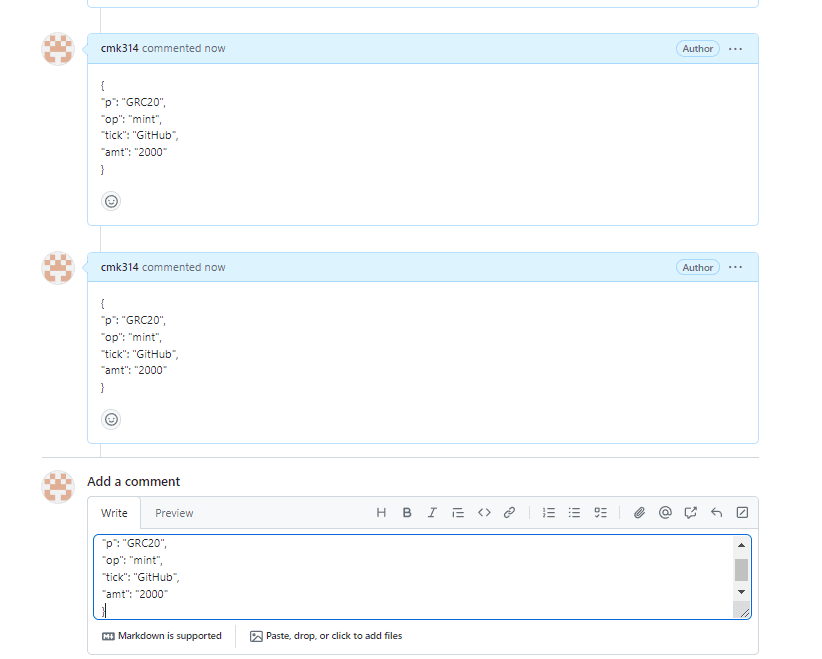
Task: Switch to the Write tab
Action: (114, 513)
